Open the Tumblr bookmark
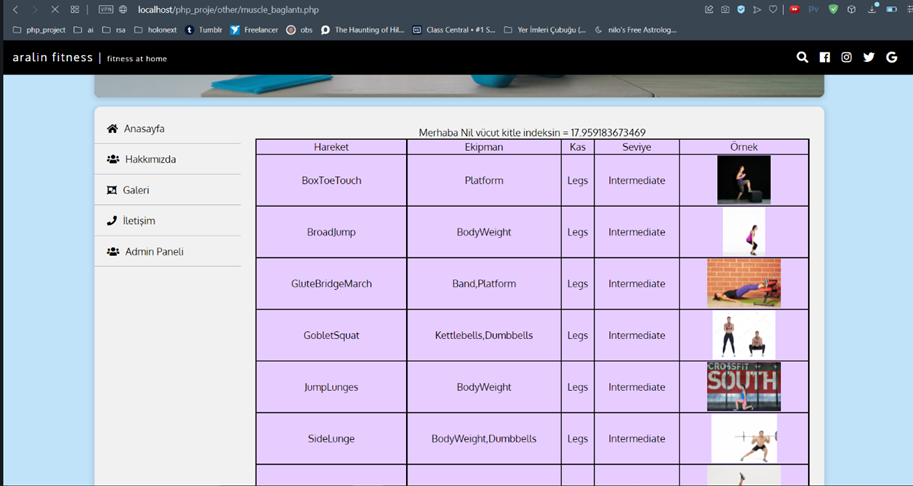 tap(204, 30)
